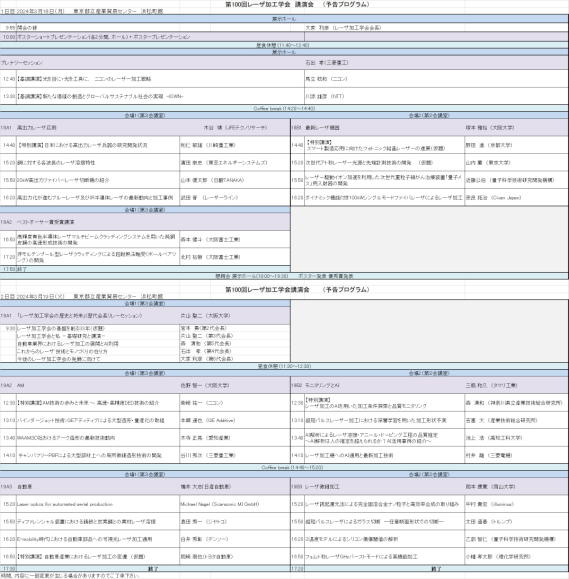Click the デンソー speaker cell at 16:20
The image size is (569, 579).
(235, 539)
